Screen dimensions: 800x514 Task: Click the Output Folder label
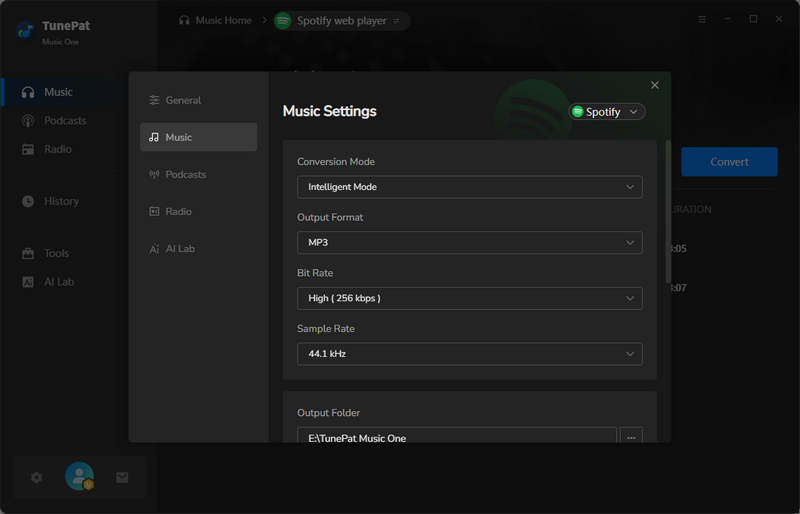point(328,412)
